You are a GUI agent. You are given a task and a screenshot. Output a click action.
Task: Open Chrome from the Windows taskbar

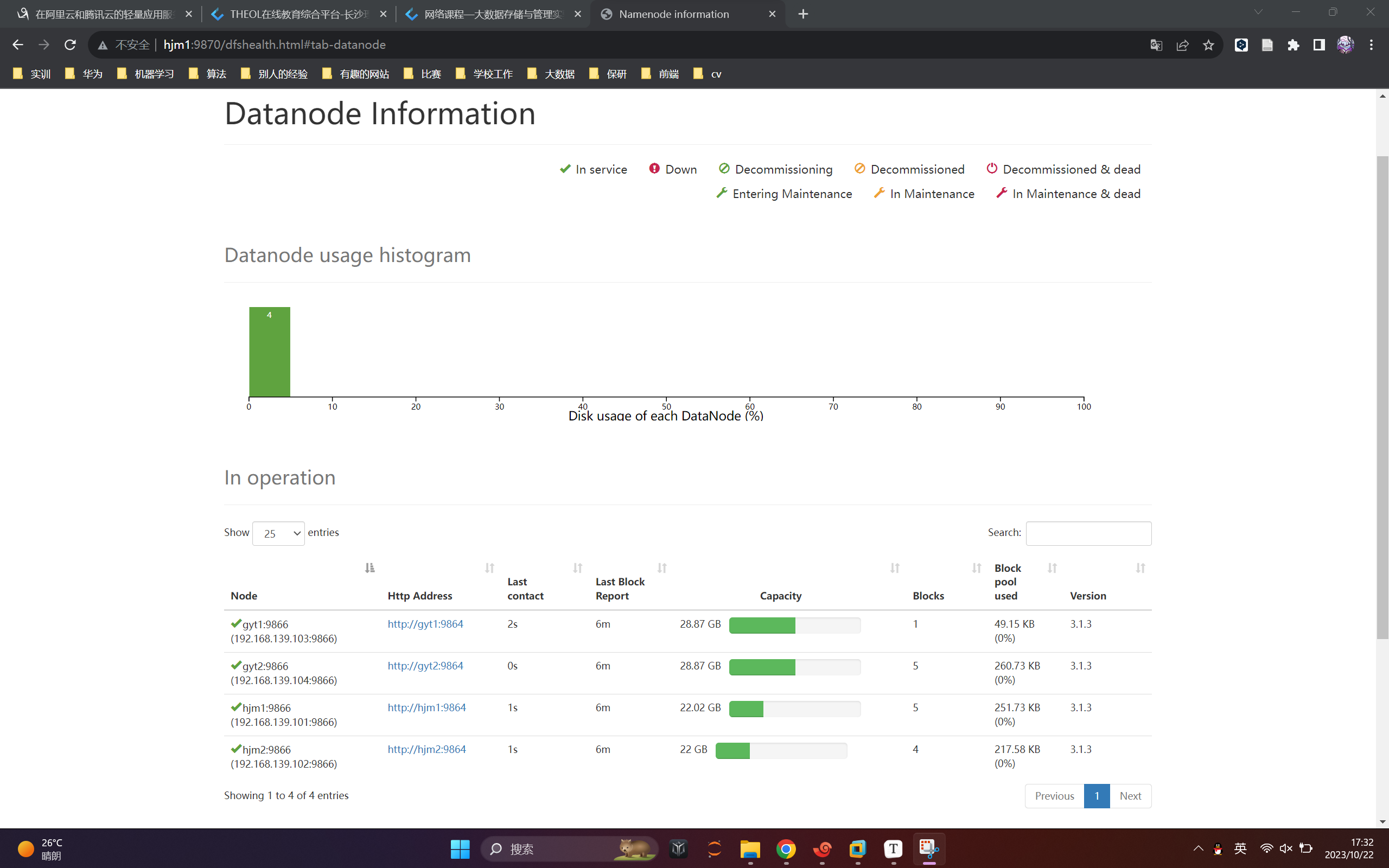click(786, 848)
